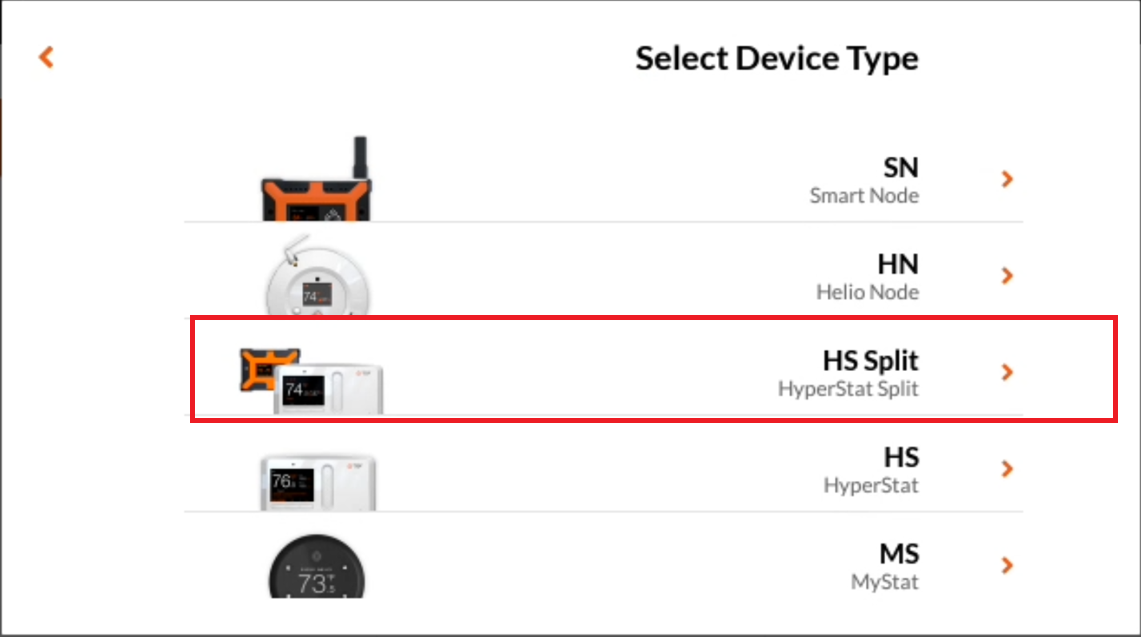Go back using the orange back arrow
This screenshot has height=639, width=1143.
pyautogui.click(x=46, y=57)
